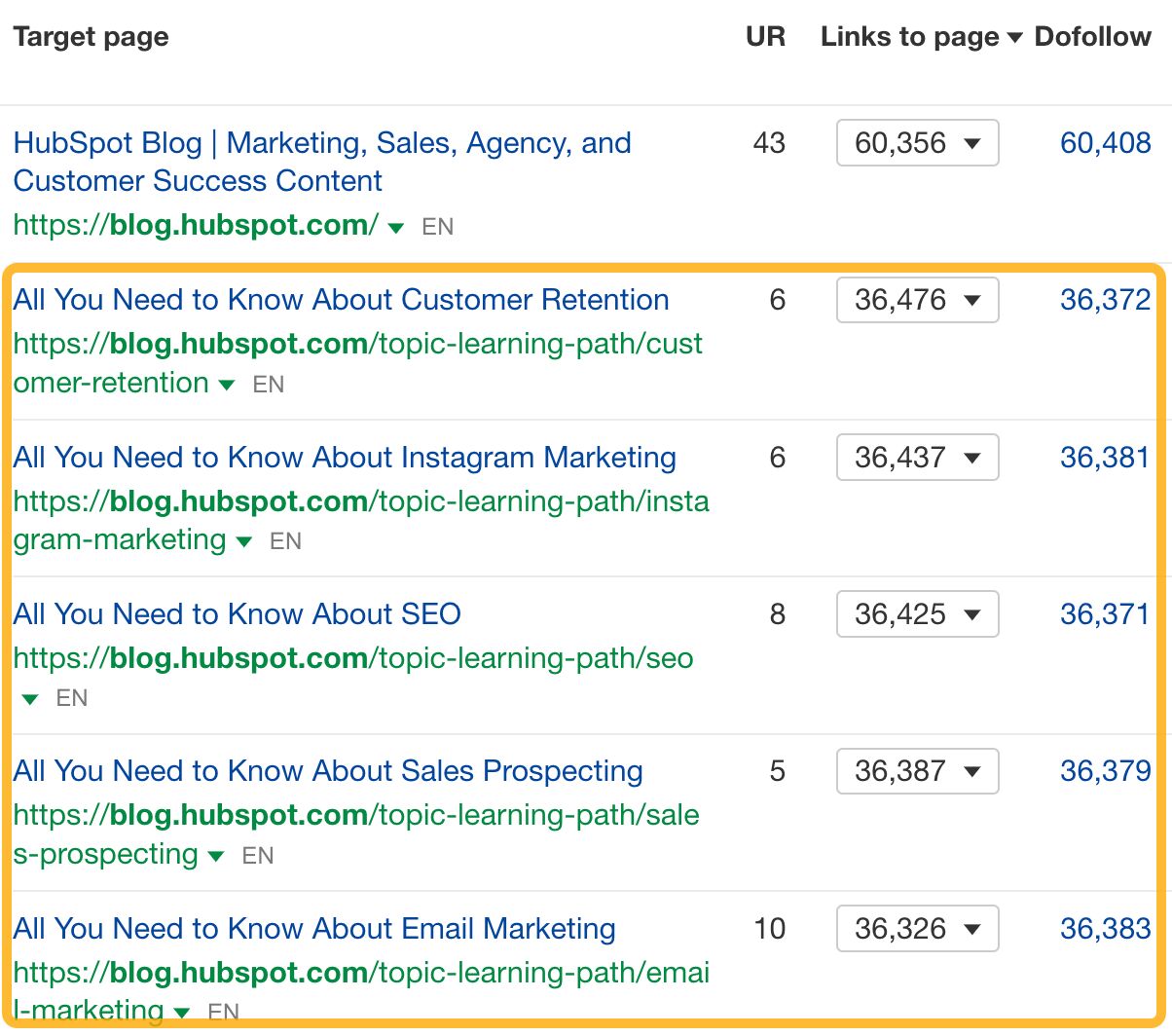Expand URL options for the seo learning path
The width and height of the screenshot is (1172, 1036).
point(27,698)
